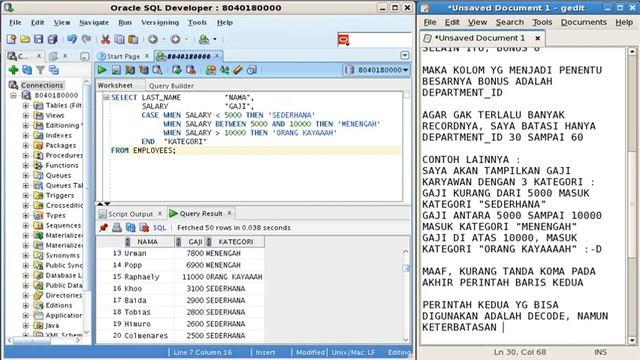
Task: Select the Worksheet tab
Action: (x=115, y=86)
